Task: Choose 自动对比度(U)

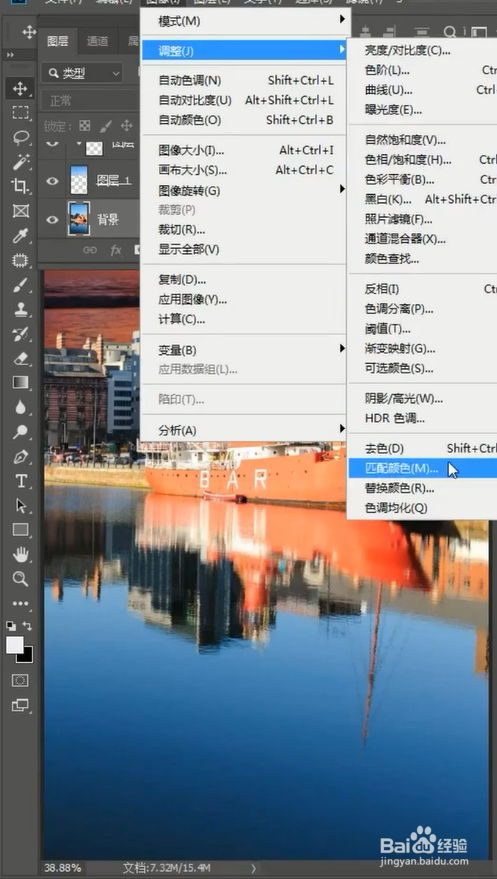Action: coord(245,100)
